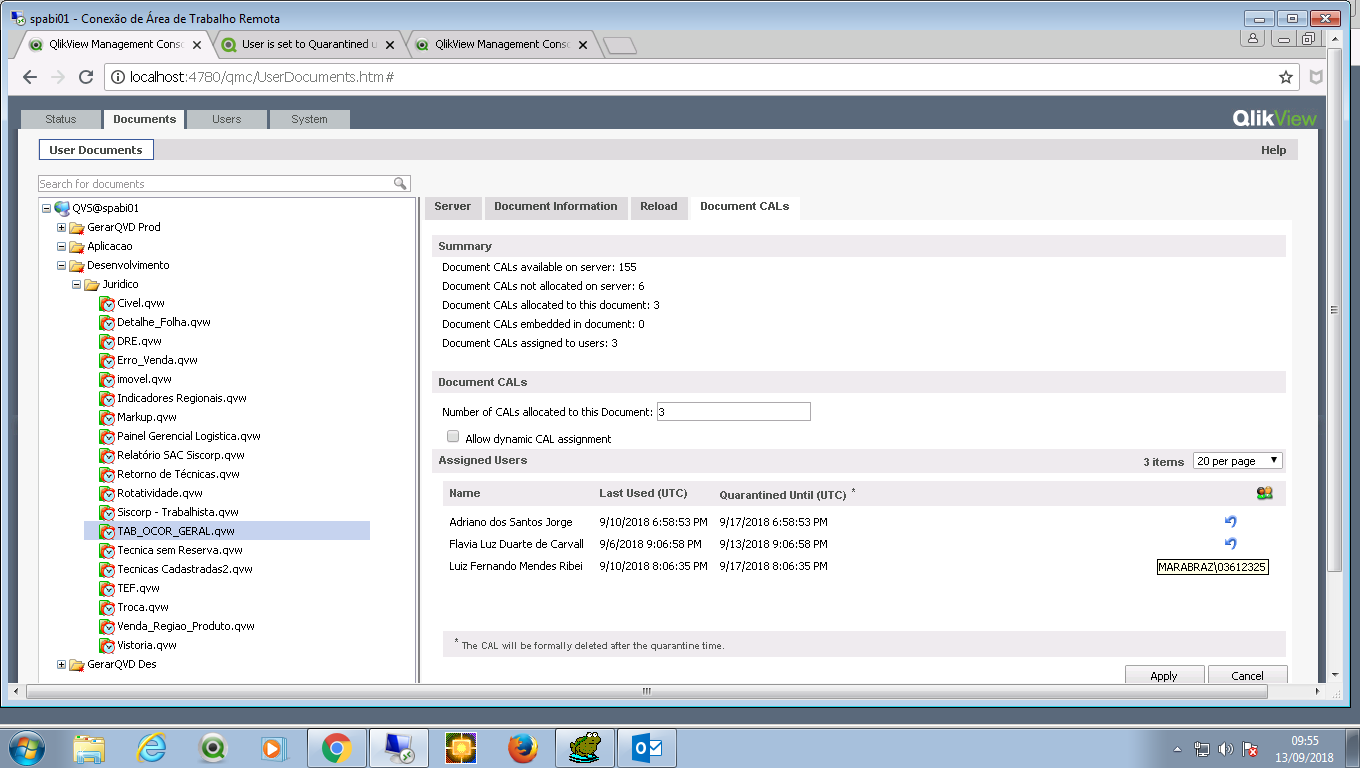Click the search magnifier icon

coord(400,183)
